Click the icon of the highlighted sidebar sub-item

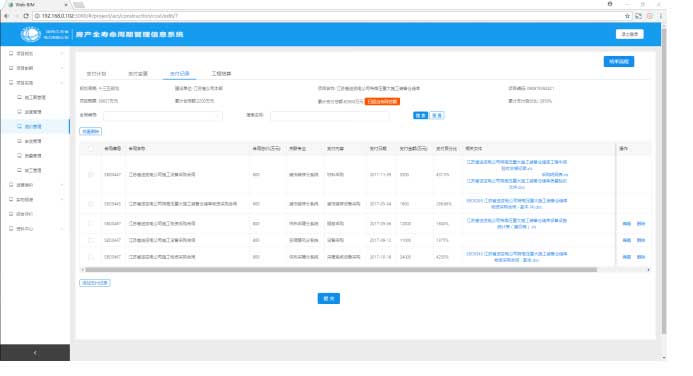[19, 126]
